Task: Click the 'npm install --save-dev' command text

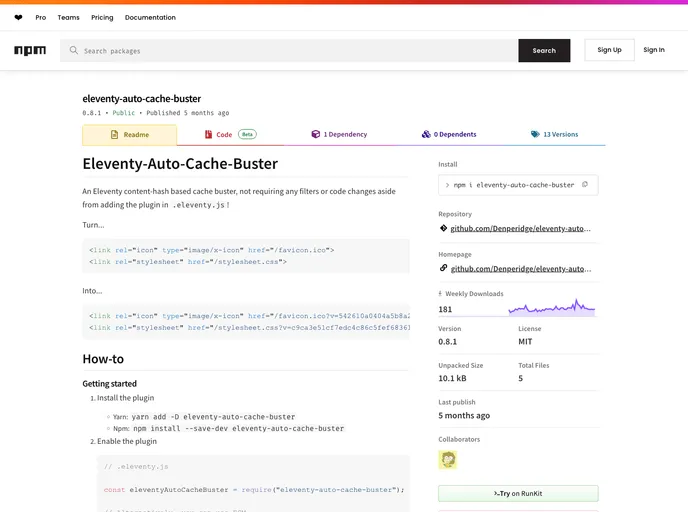Action: tap(239, 428)
